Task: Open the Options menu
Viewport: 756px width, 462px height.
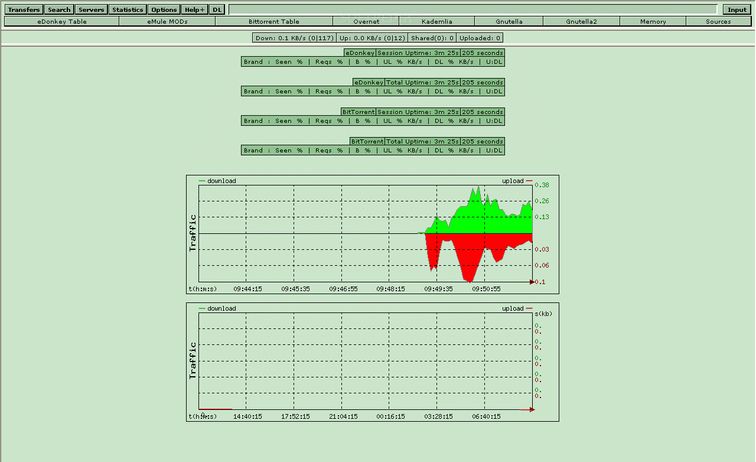Action: click(164, 9)
